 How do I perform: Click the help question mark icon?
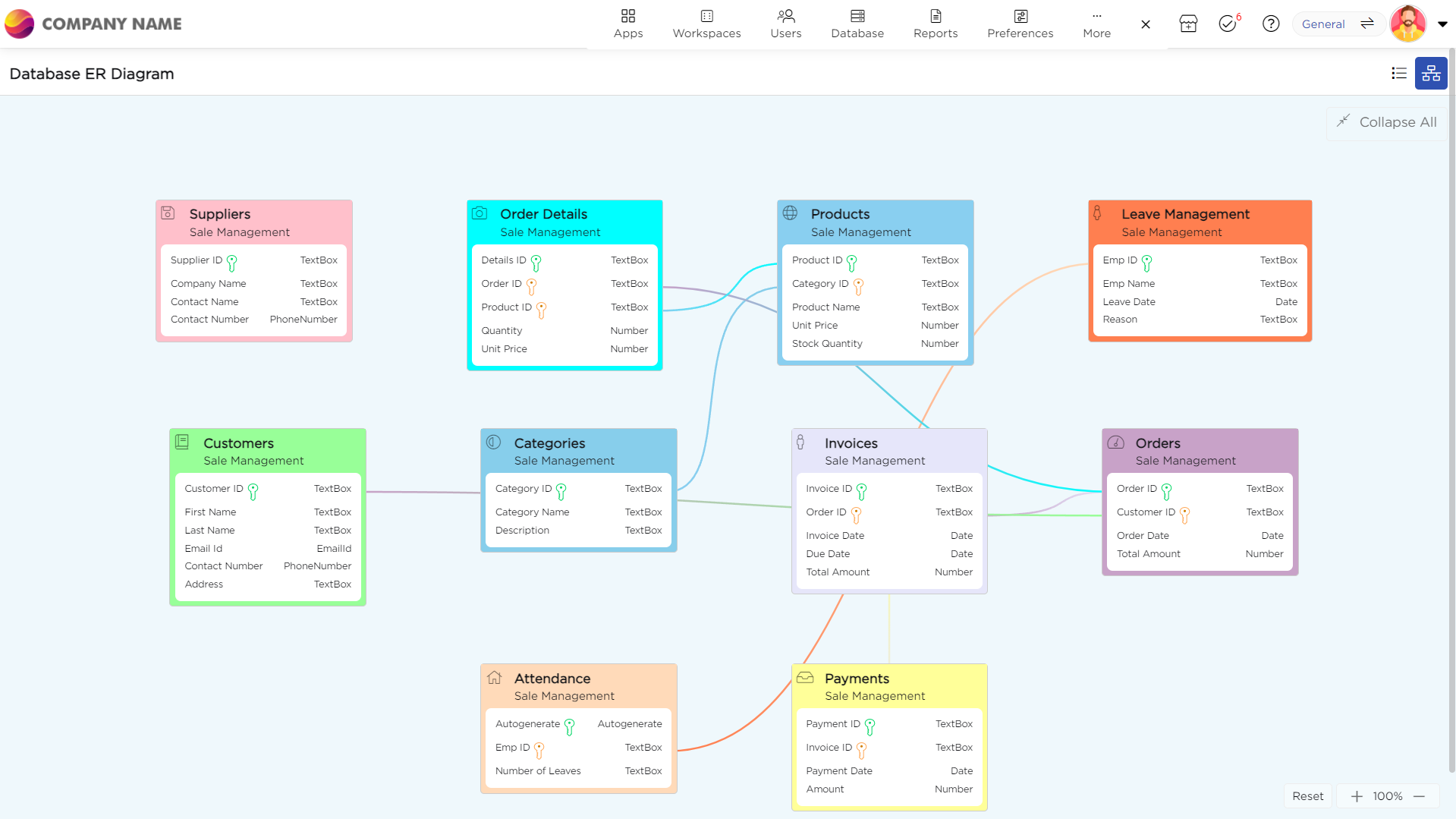[1271, 24]
